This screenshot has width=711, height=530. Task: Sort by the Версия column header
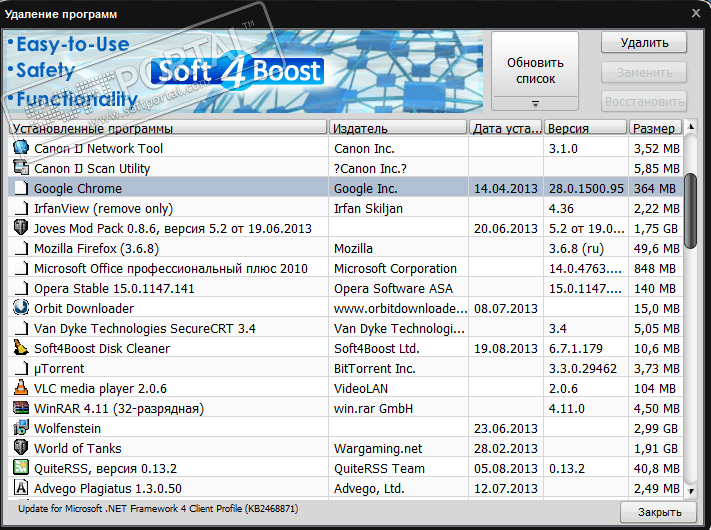585,128
